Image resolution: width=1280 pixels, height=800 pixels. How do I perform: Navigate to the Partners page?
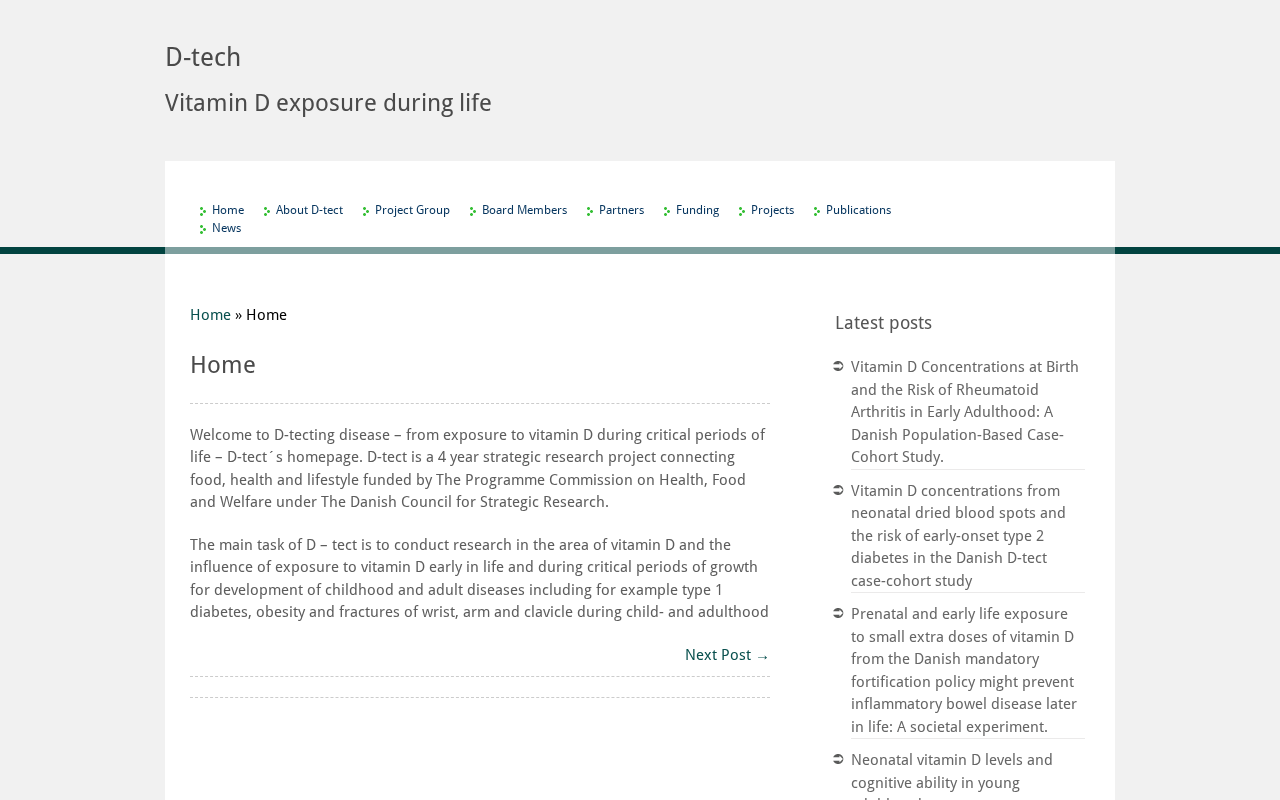[x=621, y=211]
